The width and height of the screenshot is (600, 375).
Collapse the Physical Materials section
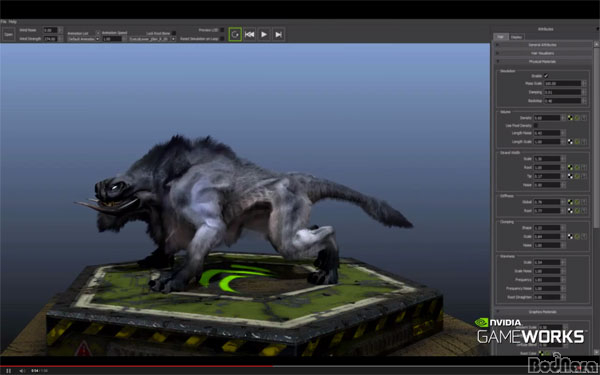(x=542, y=61)
